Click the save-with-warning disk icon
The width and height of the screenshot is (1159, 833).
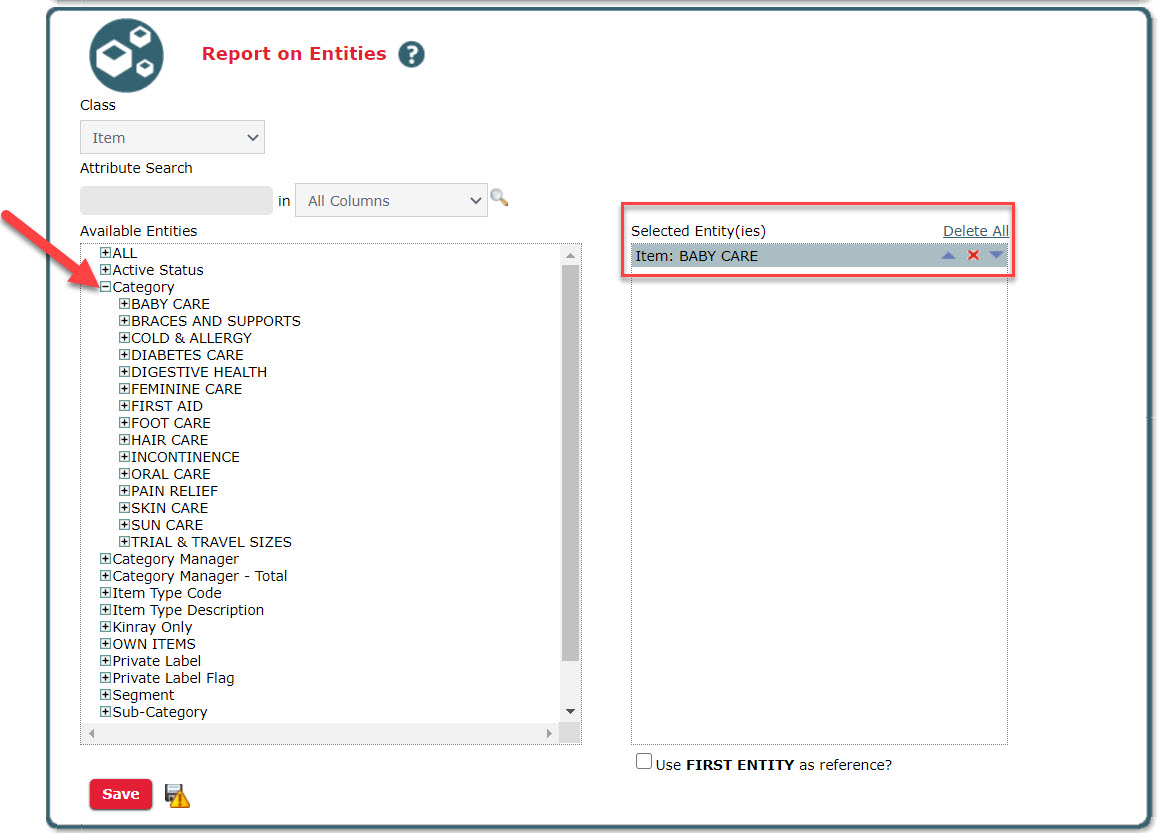pyautogui.click(x=177, y=795)
